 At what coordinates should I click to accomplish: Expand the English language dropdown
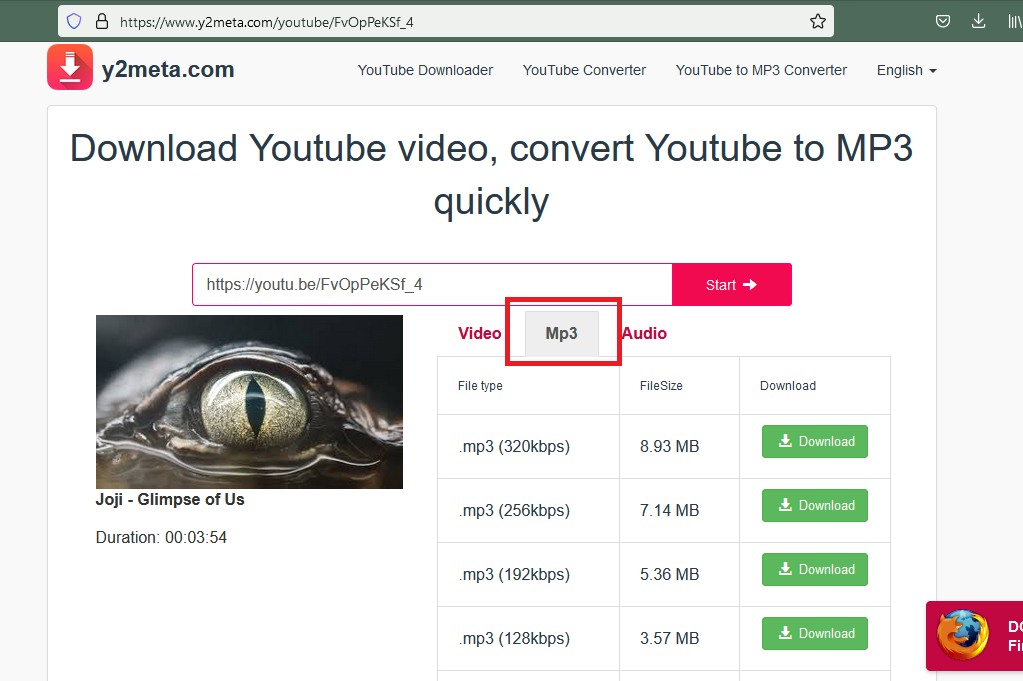click(906, 70)
